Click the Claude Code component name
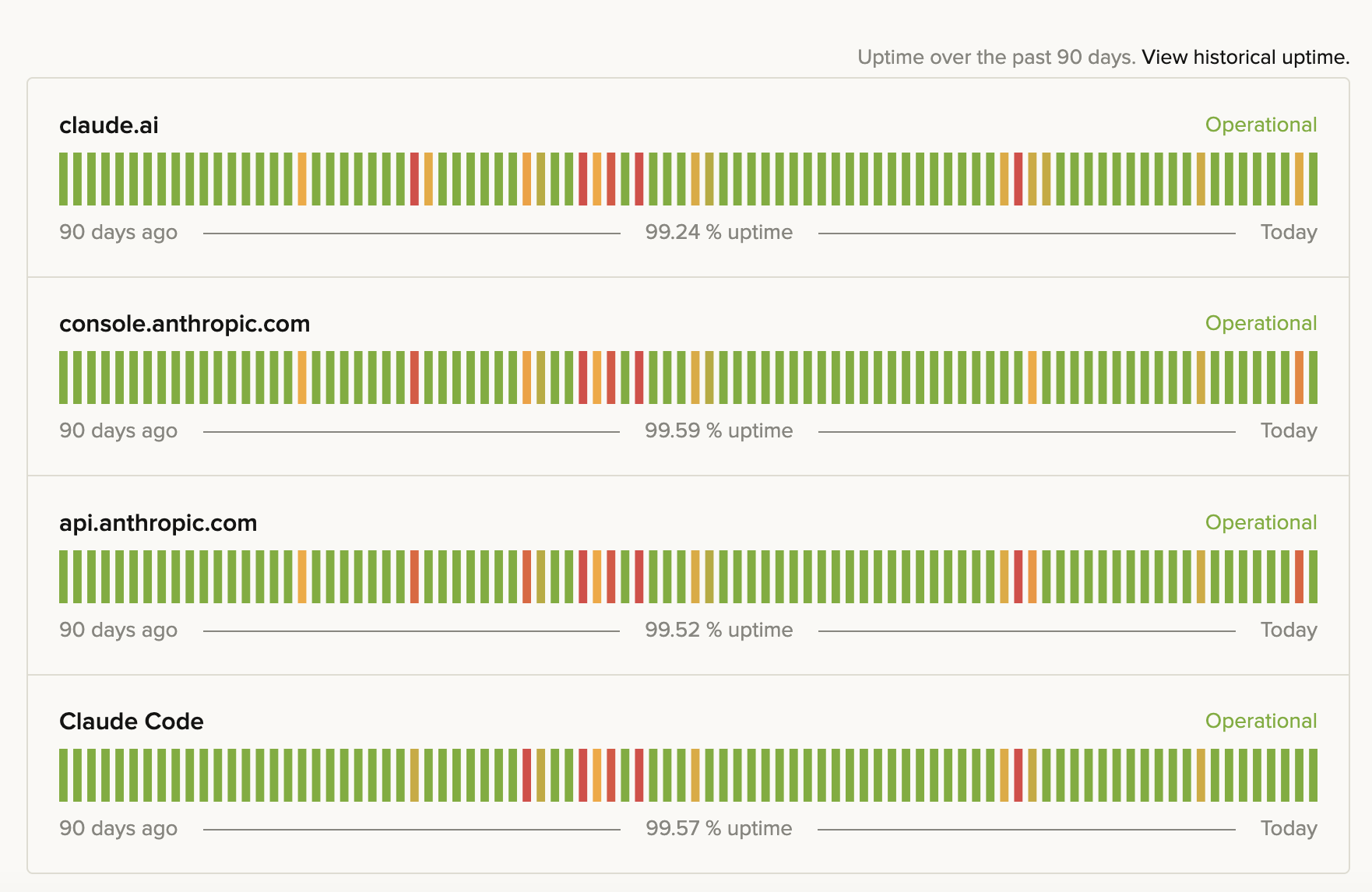The image size is (1372, 892). point(132,722)
